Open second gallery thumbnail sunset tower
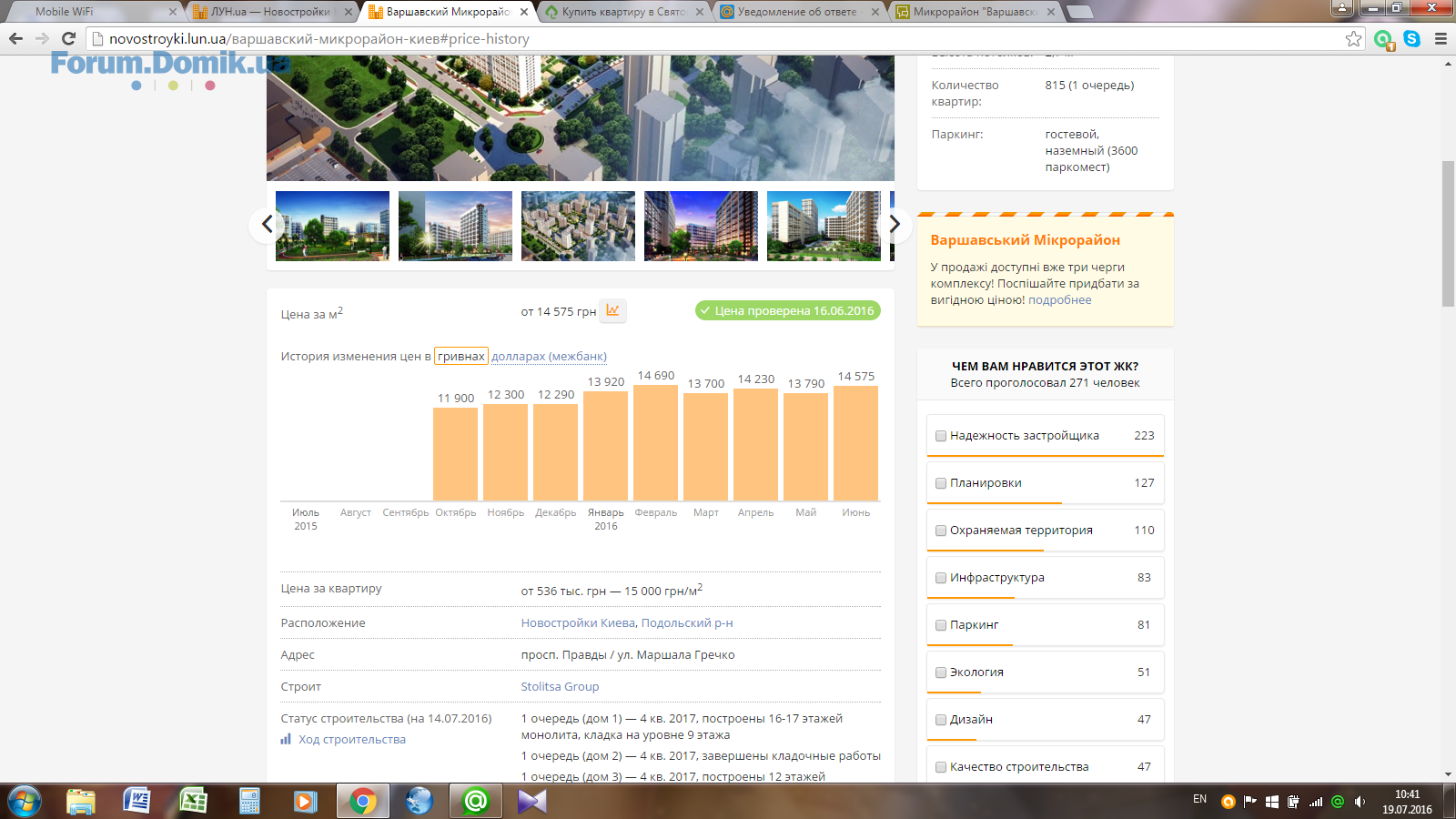 [455, 226]
